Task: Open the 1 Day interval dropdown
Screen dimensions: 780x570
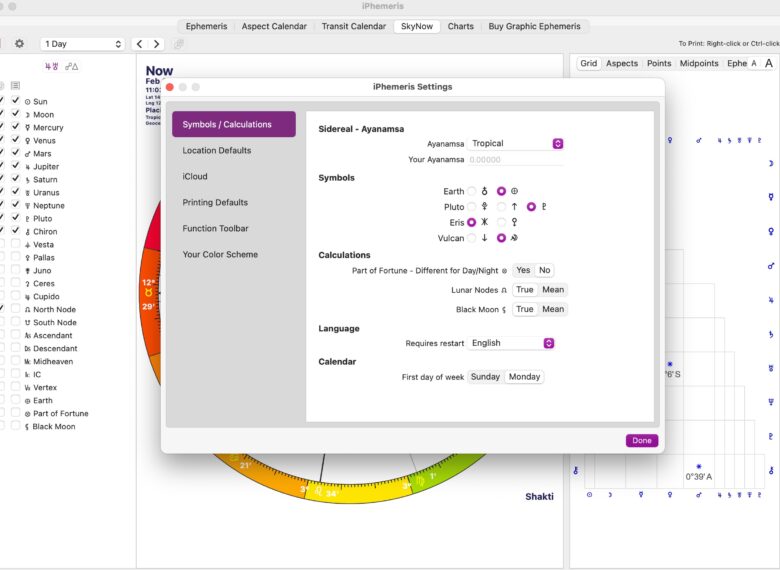Action: pyautogui.click(x=82, y=44)
